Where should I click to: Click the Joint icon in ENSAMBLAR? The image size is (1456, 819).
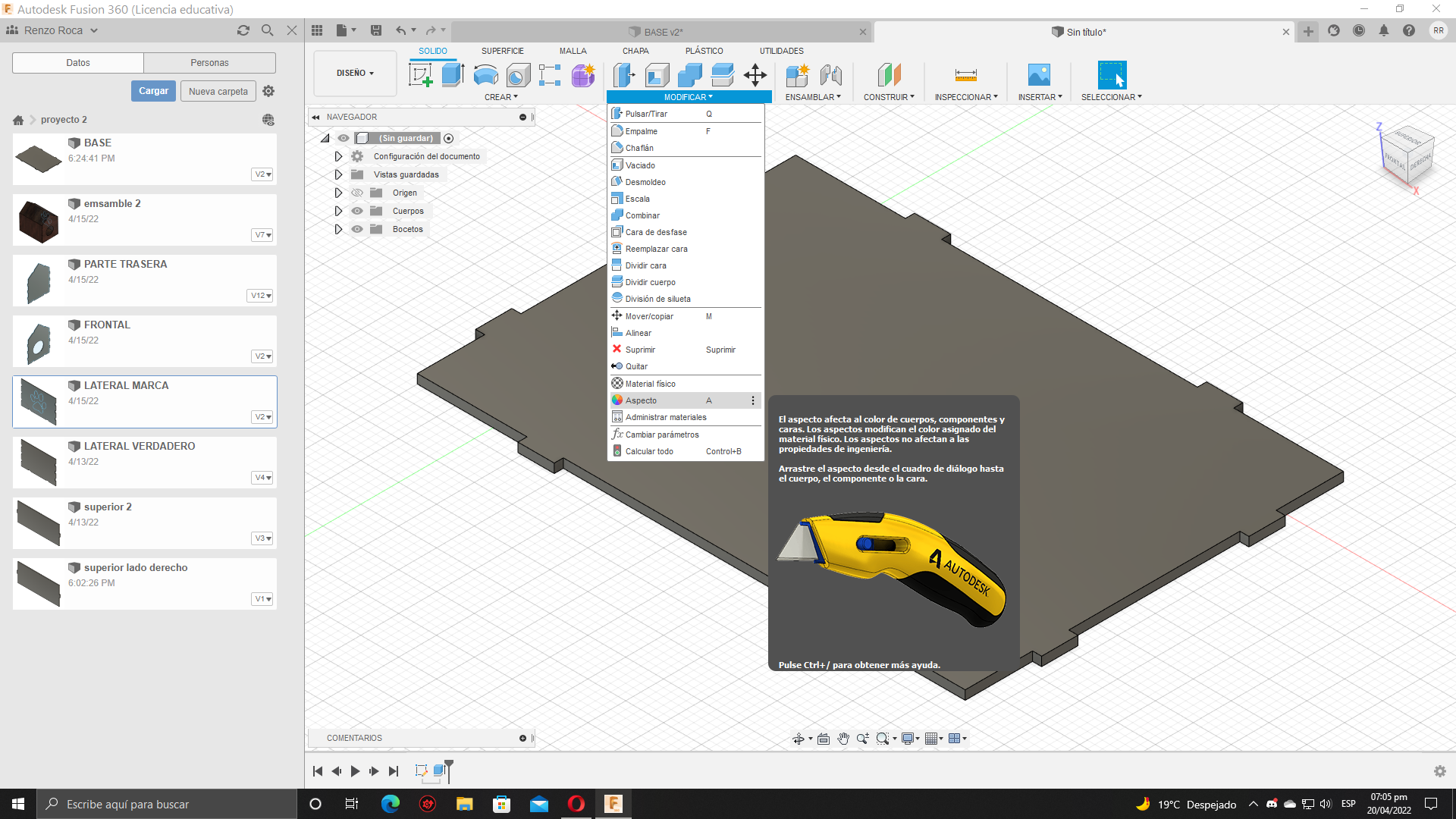click(x=830, y=75)
